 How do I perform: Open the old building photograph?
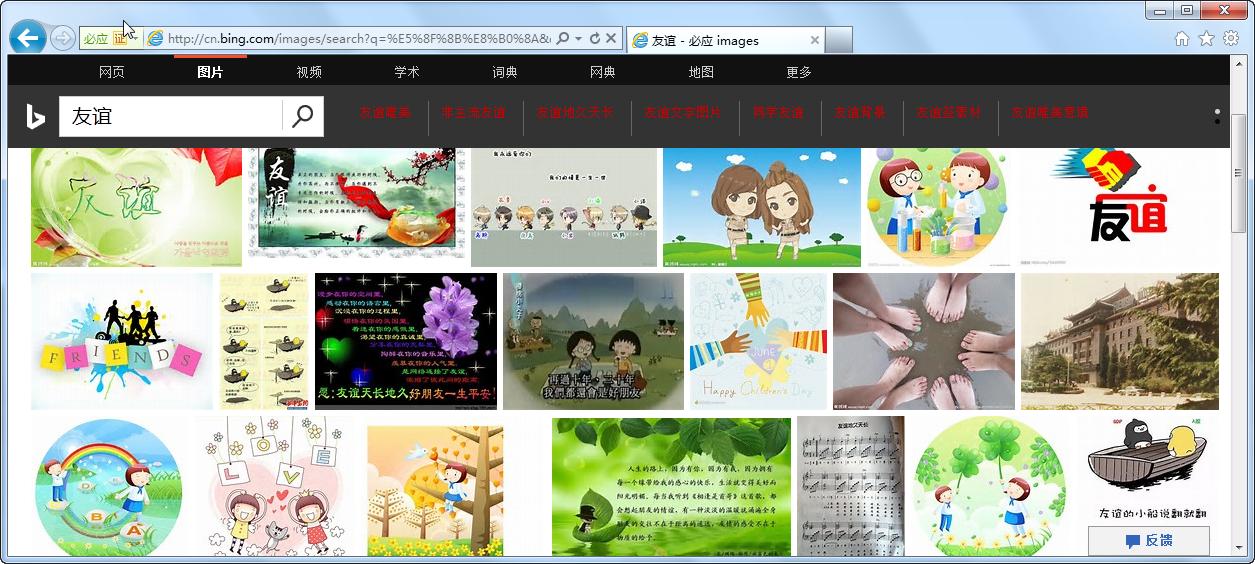pos(1119,341)
